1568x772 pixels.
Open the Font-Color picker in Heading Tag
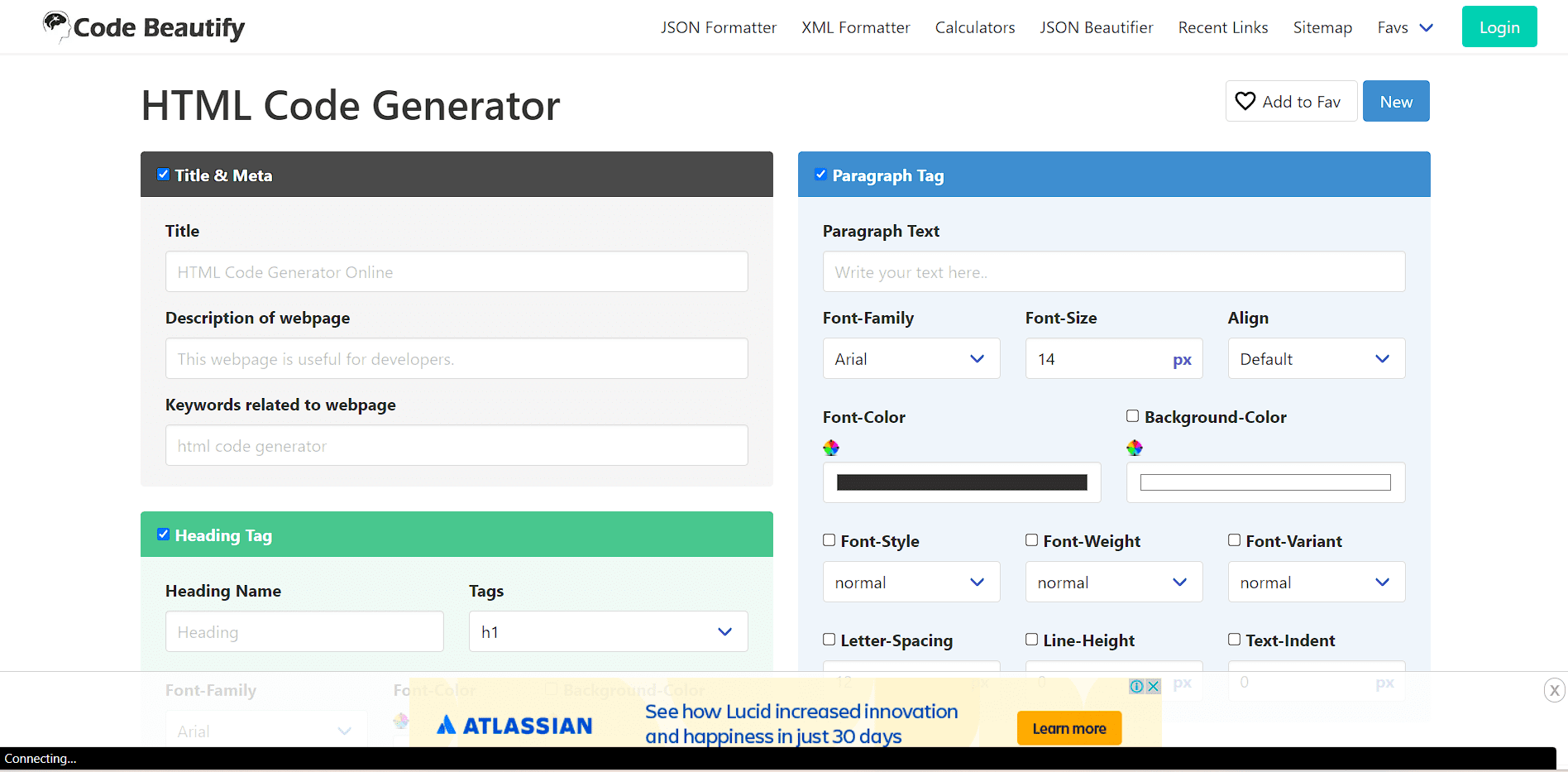tap(400, 721)
